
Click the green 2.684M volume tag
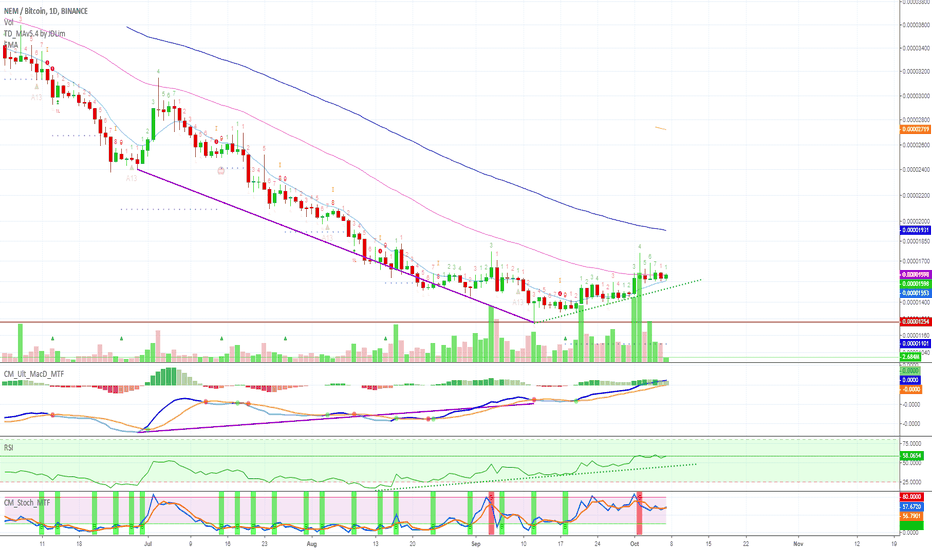(x=911, y=357)
